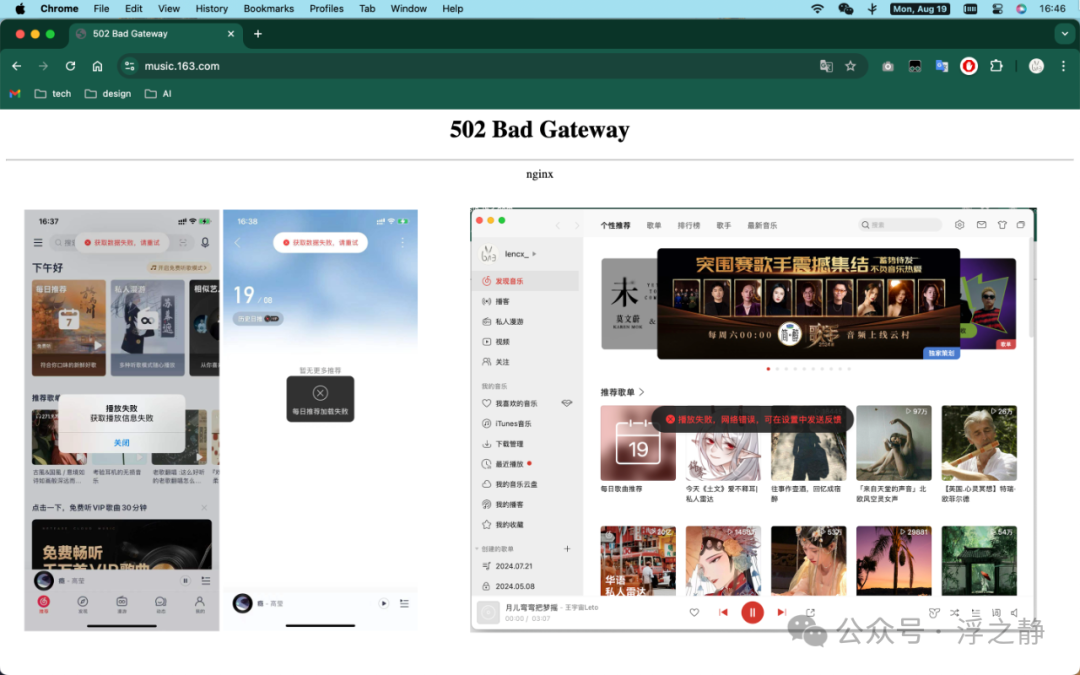Bookmark this page with the star icon

[x=851, y=66]
